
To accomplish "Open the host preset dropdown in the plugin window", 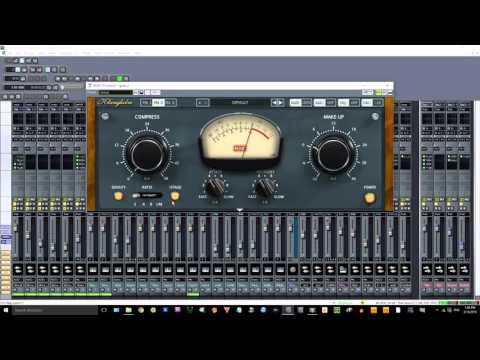I will (116, 92).
